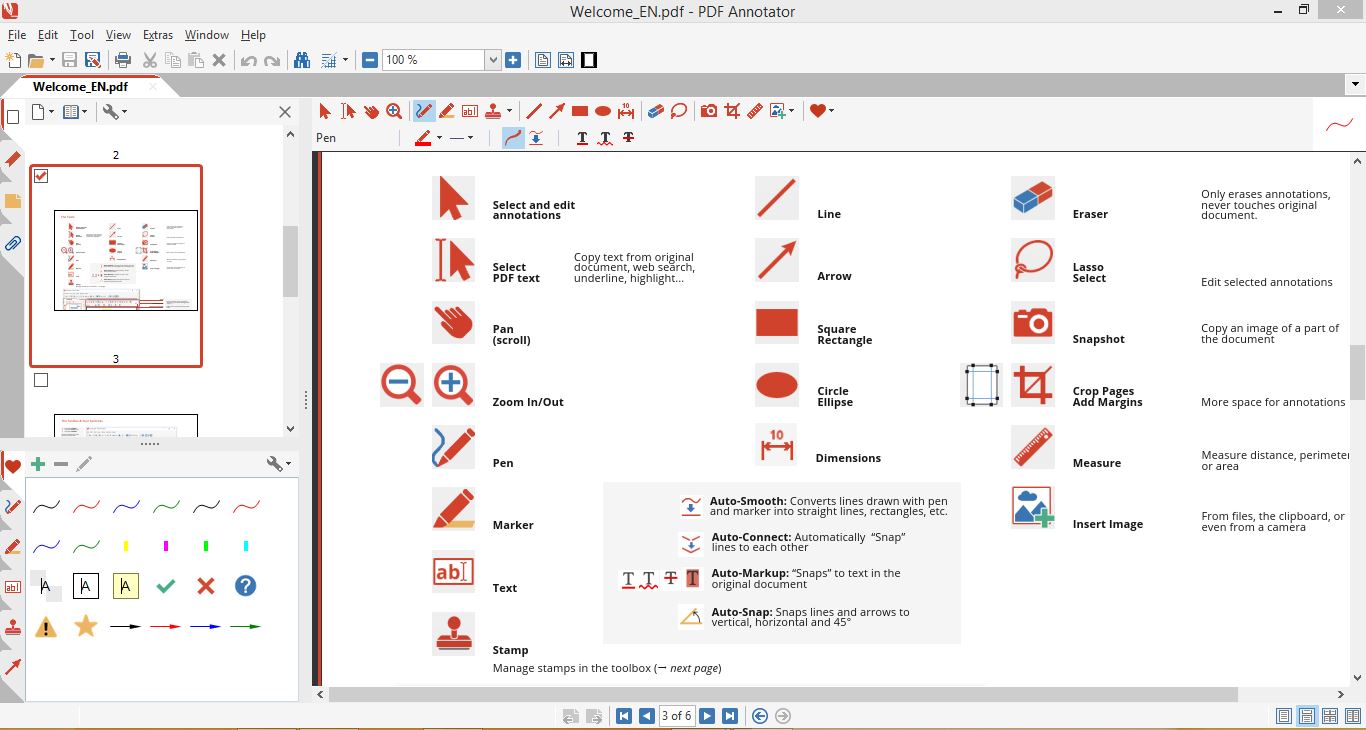This screenshot has height=730, width=1366.
Task: Open the View menu
Action: [x=118, y=35]
